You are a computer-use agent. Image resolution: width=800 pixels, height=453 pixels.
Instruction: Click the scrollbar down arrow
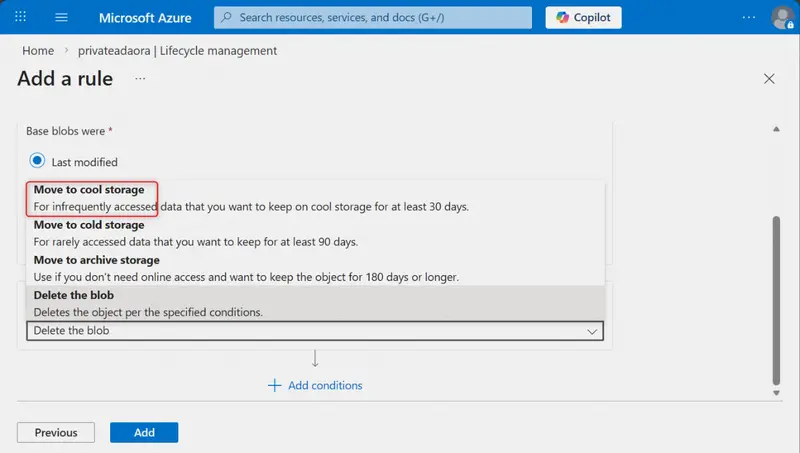pos(776,393)
